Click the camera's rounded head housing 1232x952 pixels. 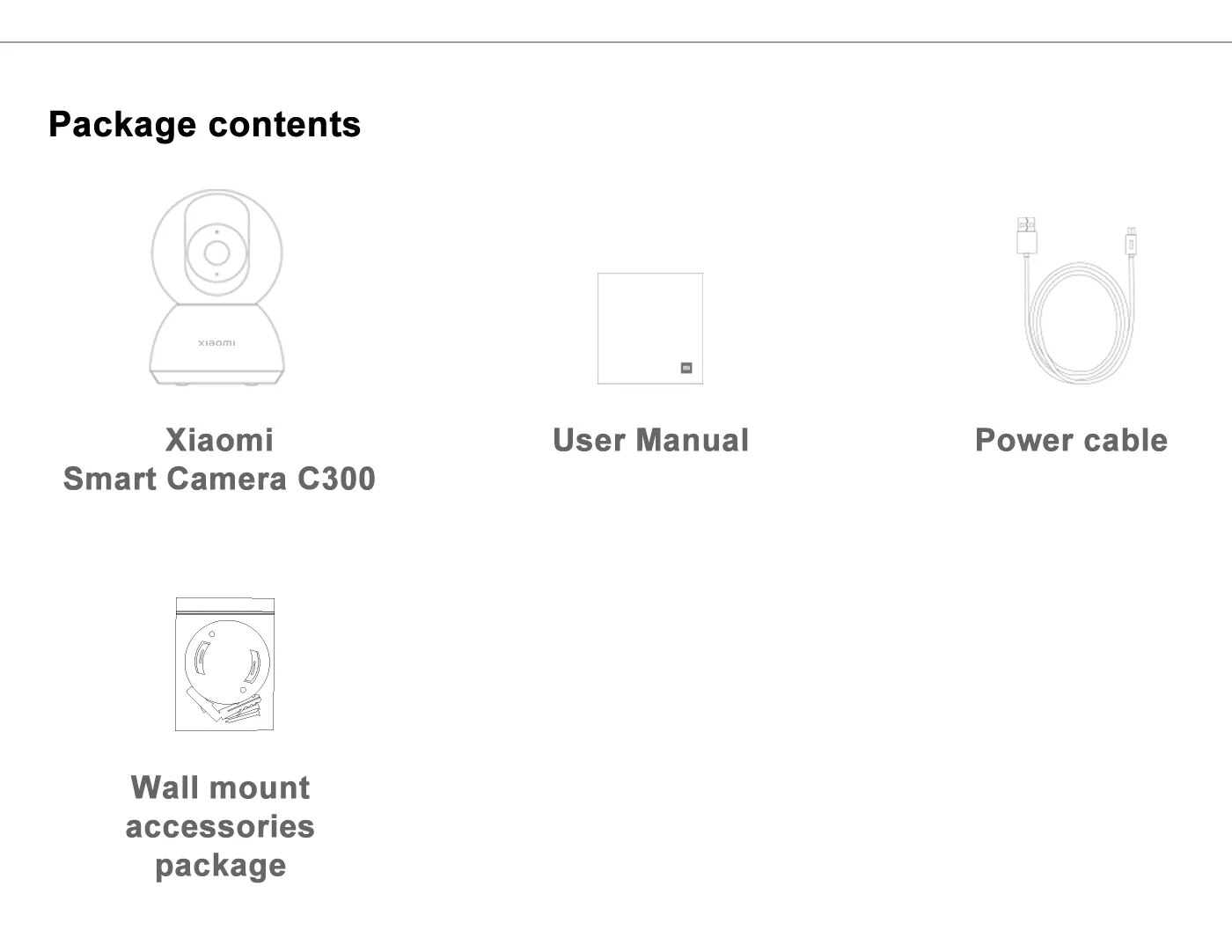[216, 250]
